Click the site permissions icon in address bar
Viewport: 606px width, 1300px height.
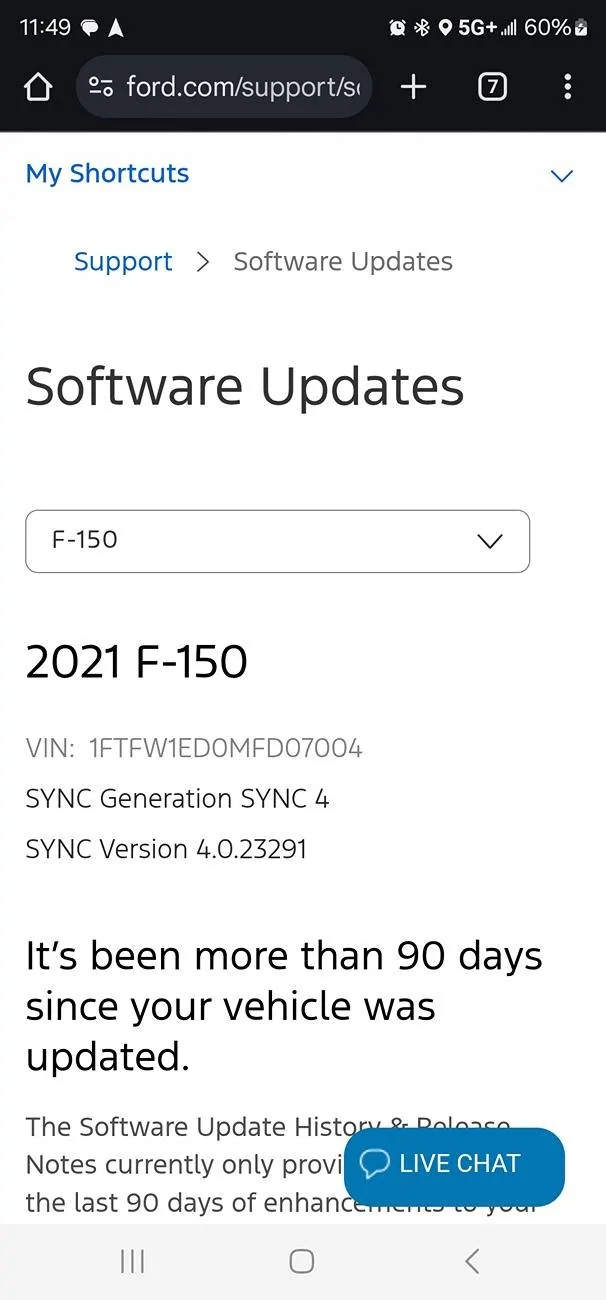[x=100, y=87]
